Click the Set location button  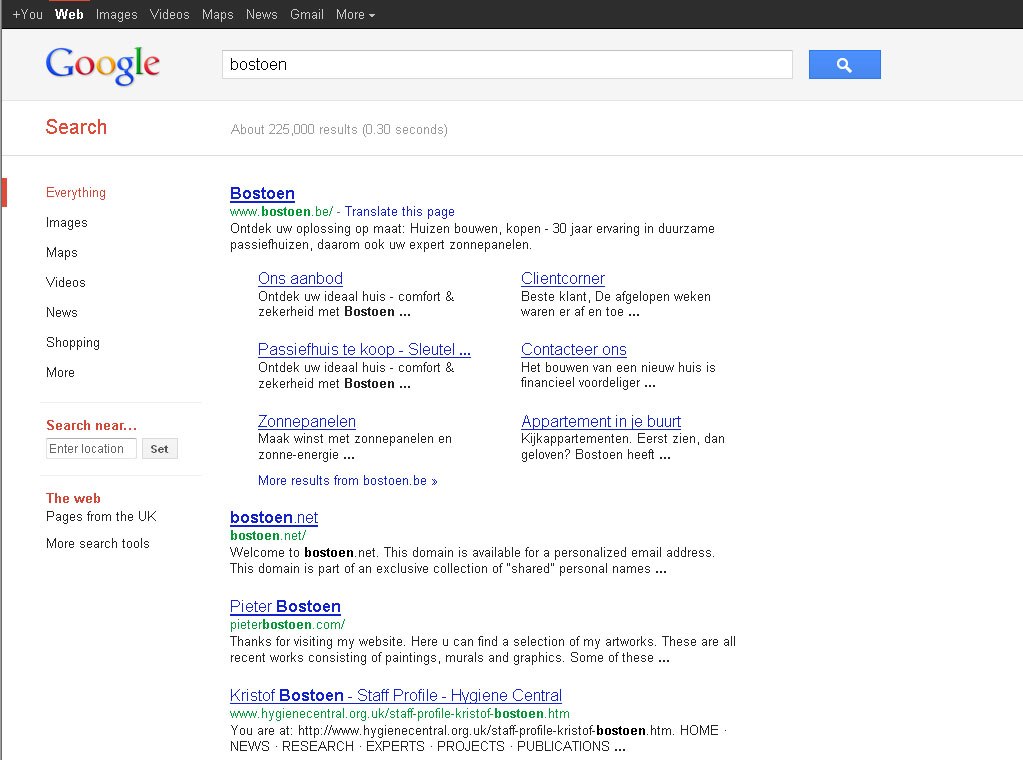pyautogui.click(x=159, y=449)
